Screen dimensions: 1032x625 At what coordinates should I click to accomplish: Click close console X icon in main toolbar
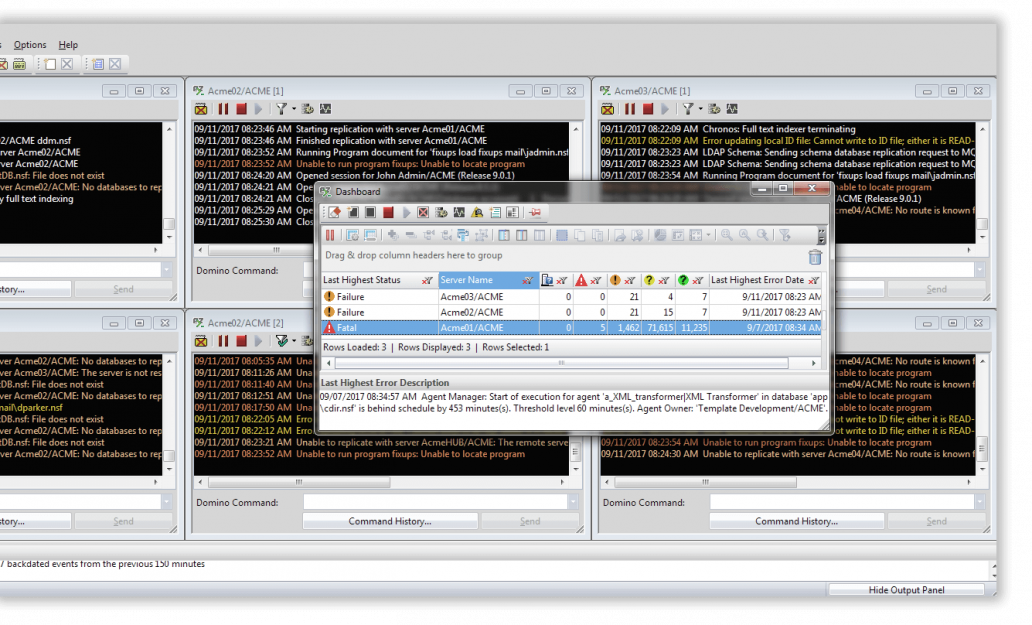(67, 64)
